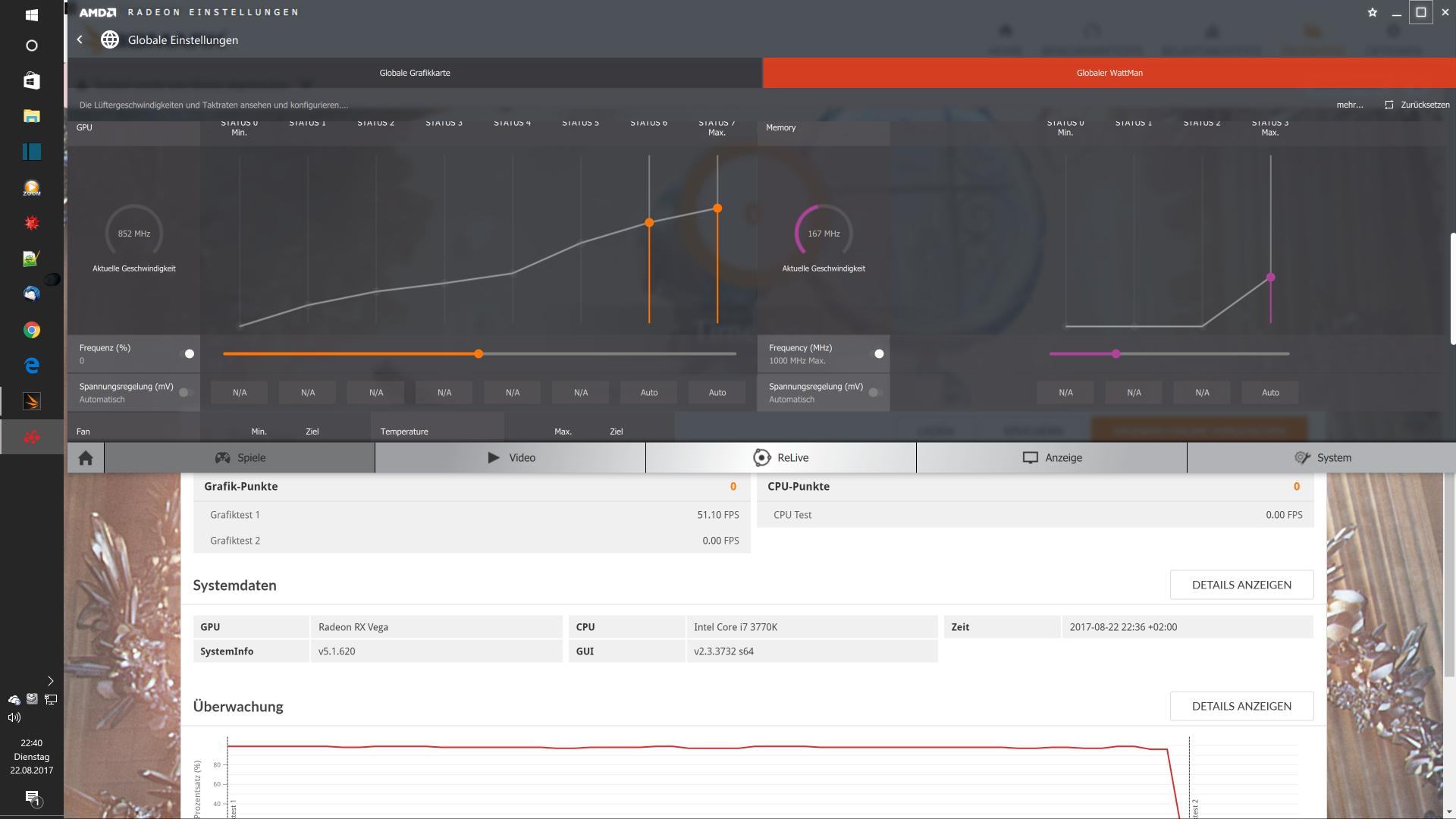Launch Microsoft Edge from taskbar
The height and width of the screenshot is (819, 1456).
[x=31, y=366]
